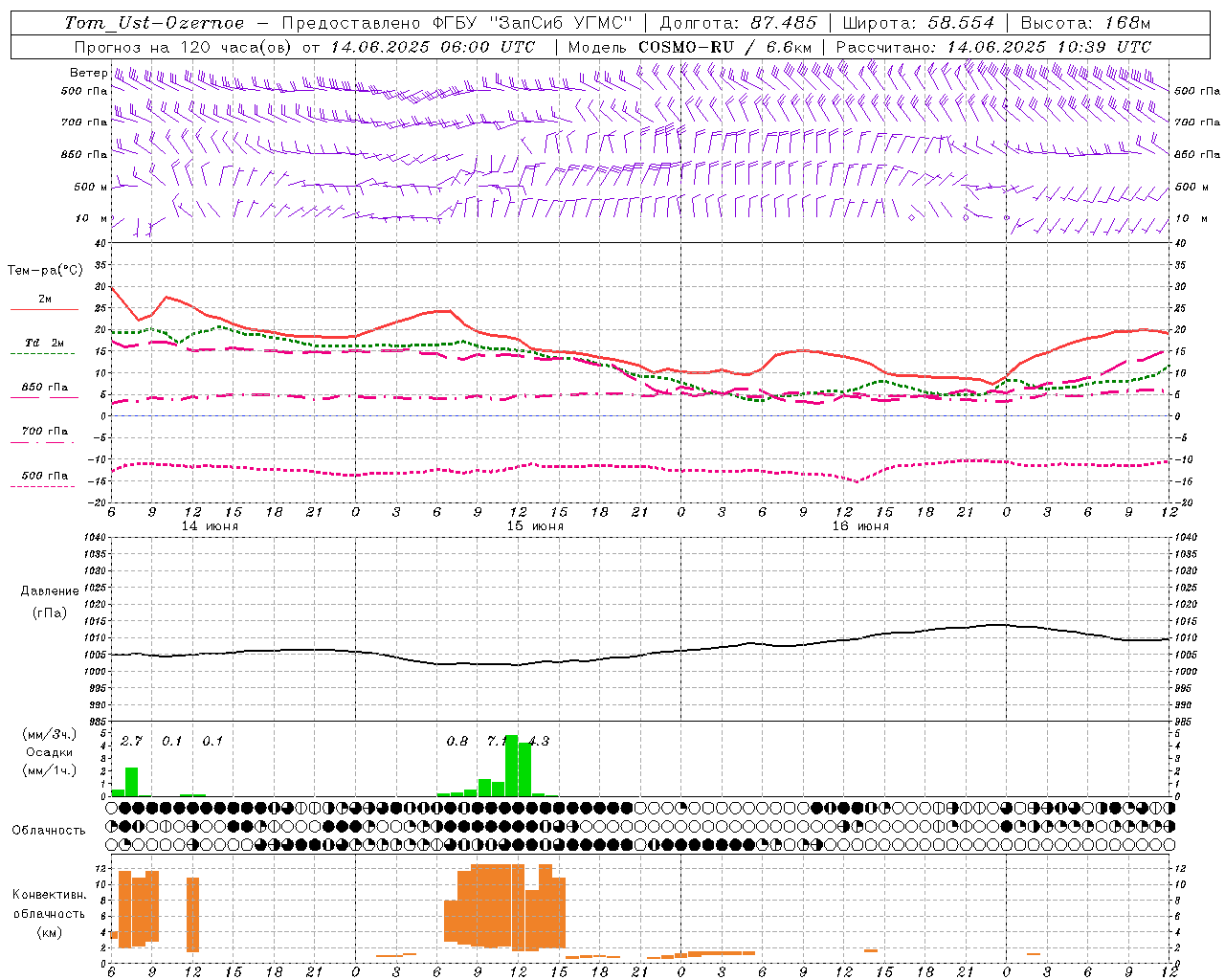Click the Долгота 87.485 field
1225x980 pixels.
(738, 23)
